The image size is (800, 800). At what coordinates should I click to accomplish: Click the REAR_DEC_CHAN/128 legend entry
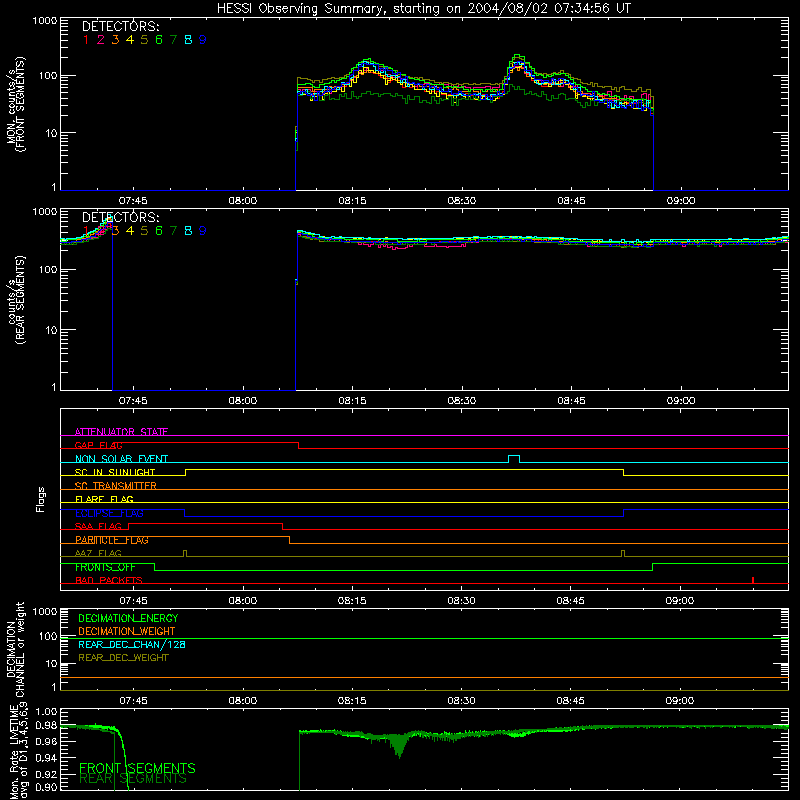pos(132,645)
